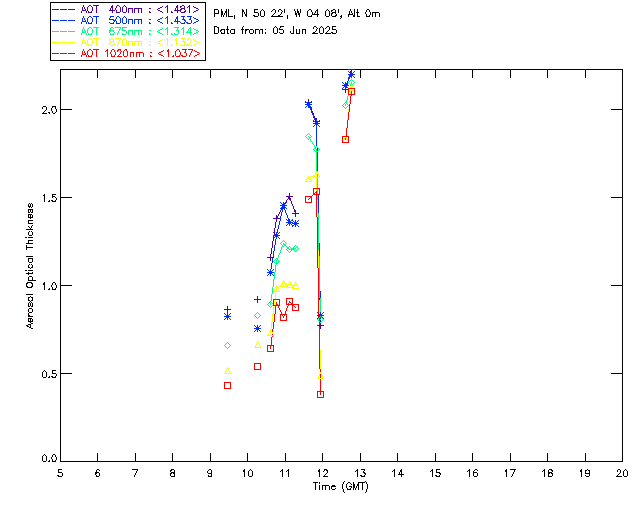Click the x-axis tick label '17'

pyautogui.click(x=510, y=473)
